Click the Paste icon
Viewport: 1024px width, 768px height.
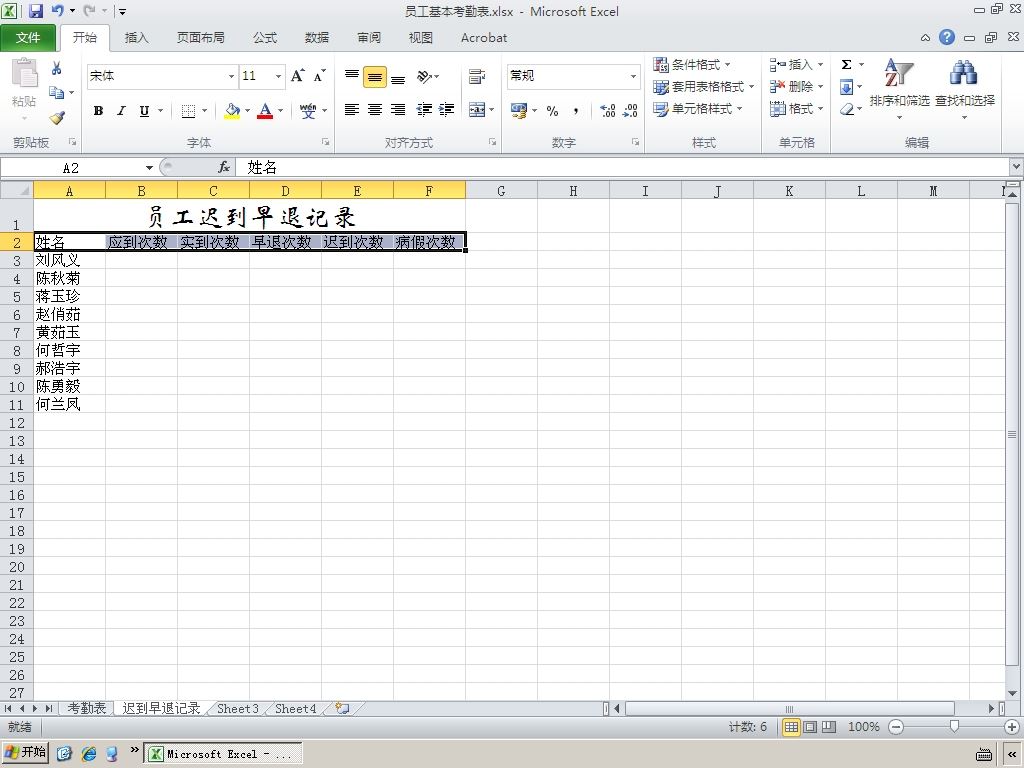coord(24,73)
